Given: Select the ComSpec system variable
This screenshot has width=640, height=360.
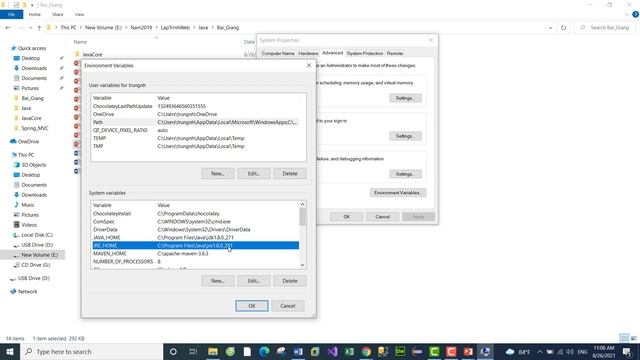Looking at the screenshot, I should (x=195, y=222).
